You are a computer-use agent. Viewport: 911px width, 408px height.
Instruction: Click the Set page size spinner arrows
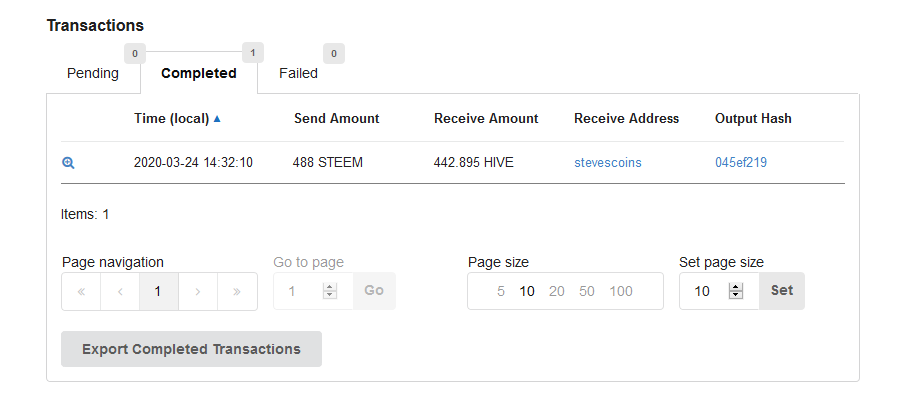pos(736,291)
